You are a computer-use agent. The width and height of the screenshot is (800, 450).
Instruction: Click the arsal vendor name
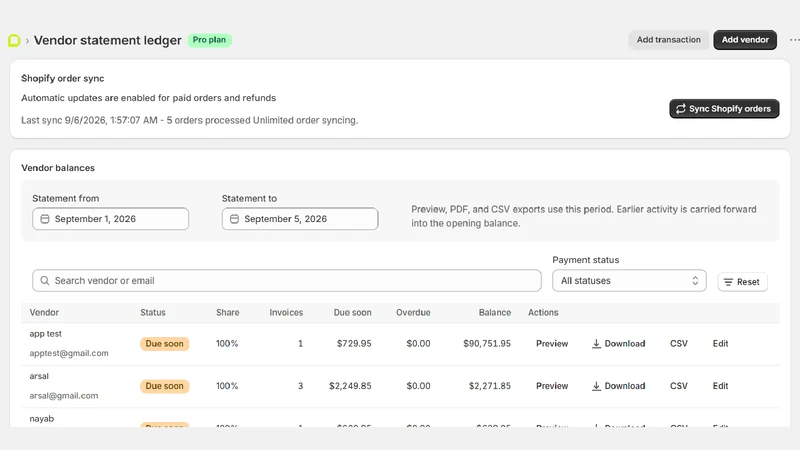tap(39, 376)
